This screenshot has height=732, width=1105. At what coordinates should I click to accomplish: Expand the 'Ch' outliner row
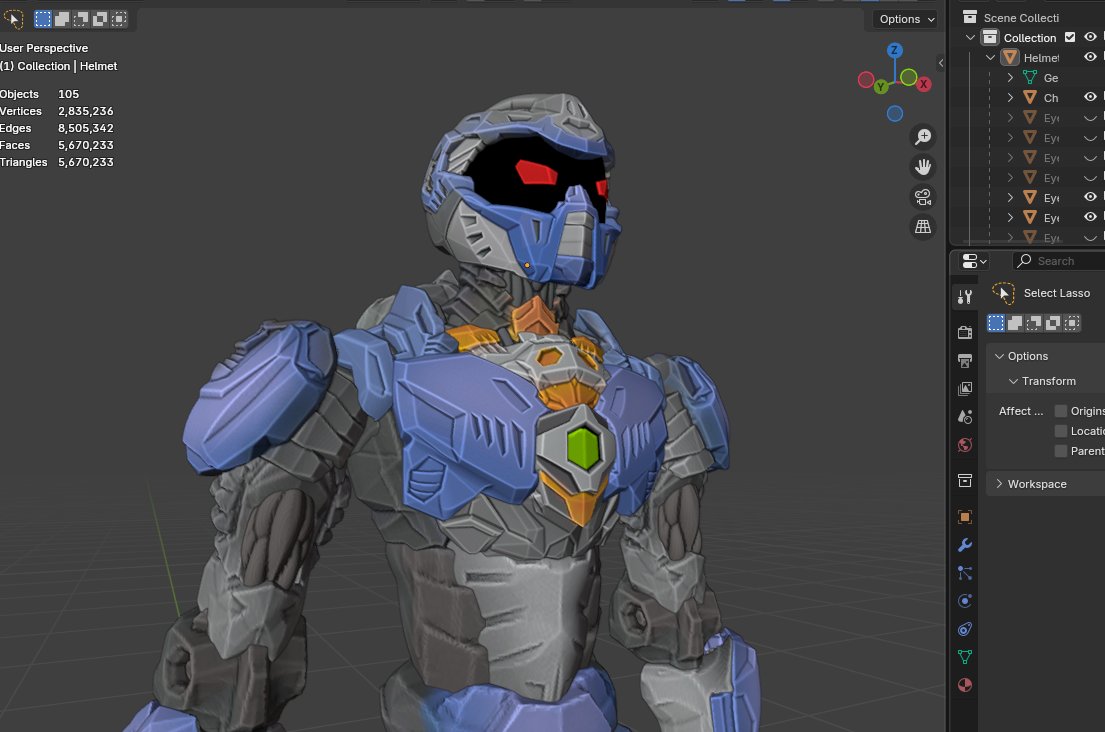pos(1010,97)
